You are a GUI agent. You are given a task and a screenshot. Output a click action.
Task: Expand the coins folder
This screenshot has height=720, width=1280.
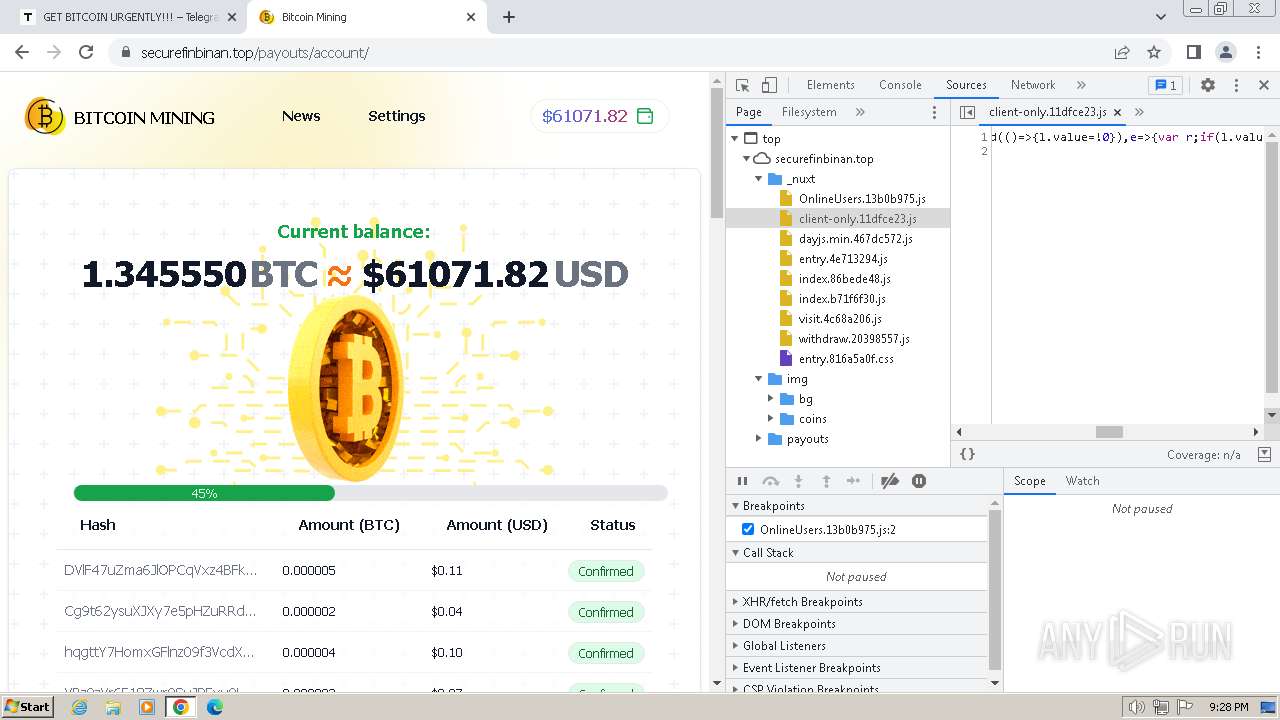click(771, 419)
